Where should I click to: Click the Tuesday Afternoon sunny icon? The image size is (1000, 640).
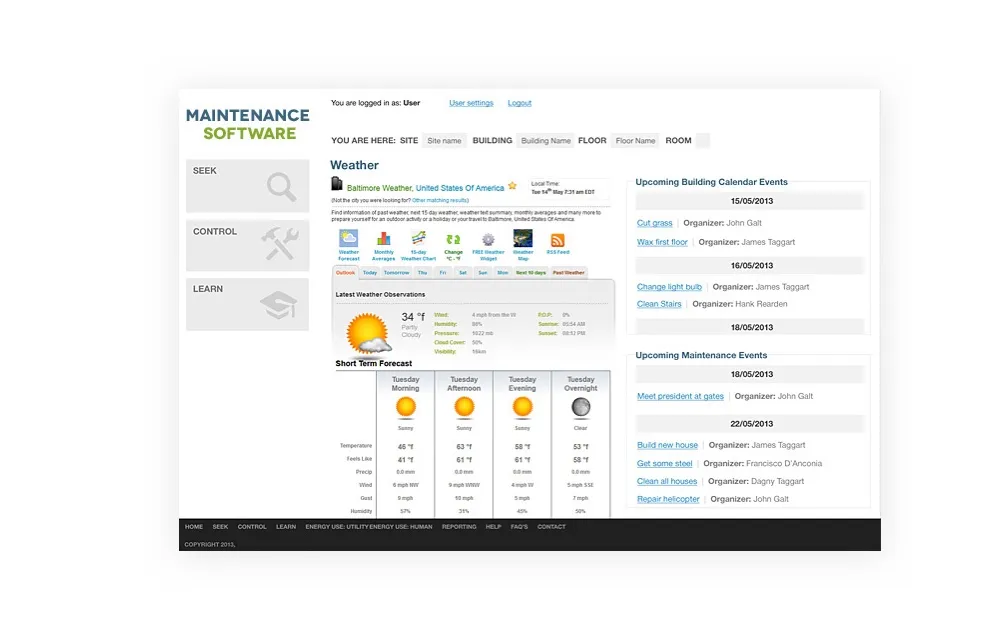464,407
